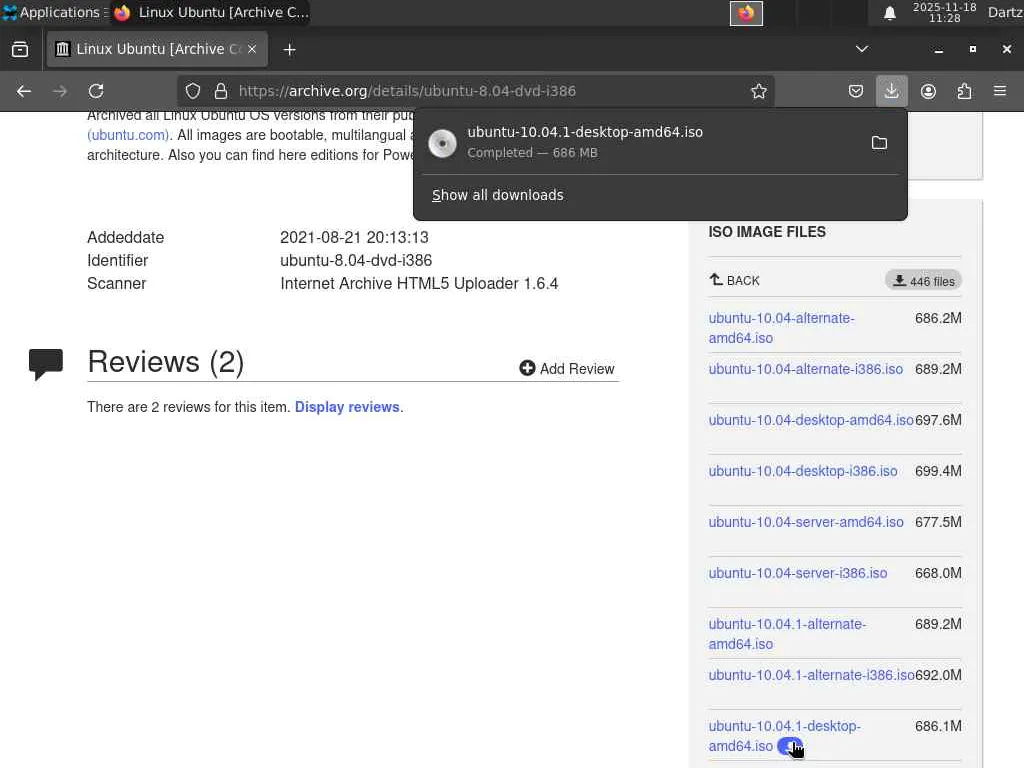
Task: Open the Firefox View icon
Action: point(20,50)
